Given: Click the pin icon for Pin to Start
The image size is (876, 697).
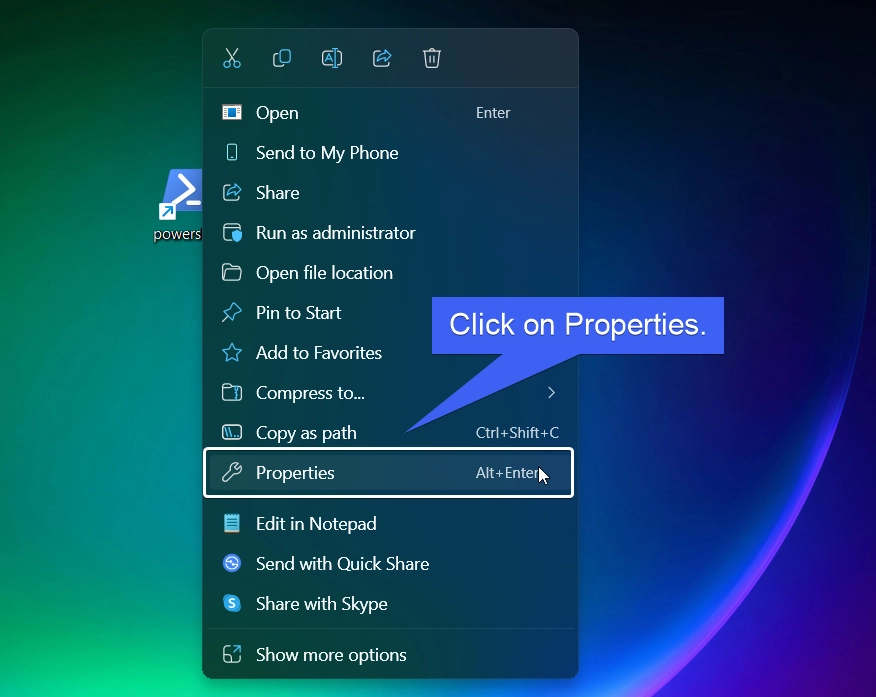Looking at the screenshot, I should 232,312.
